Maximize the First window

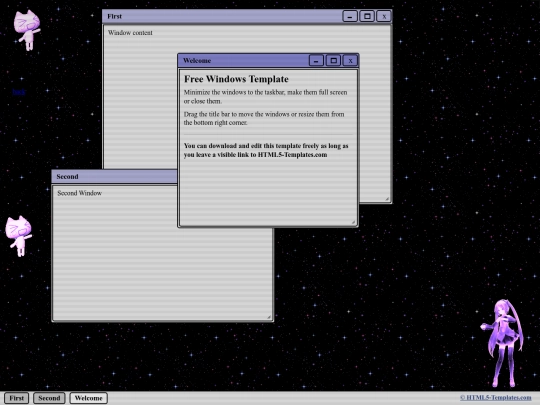[367, 16]
